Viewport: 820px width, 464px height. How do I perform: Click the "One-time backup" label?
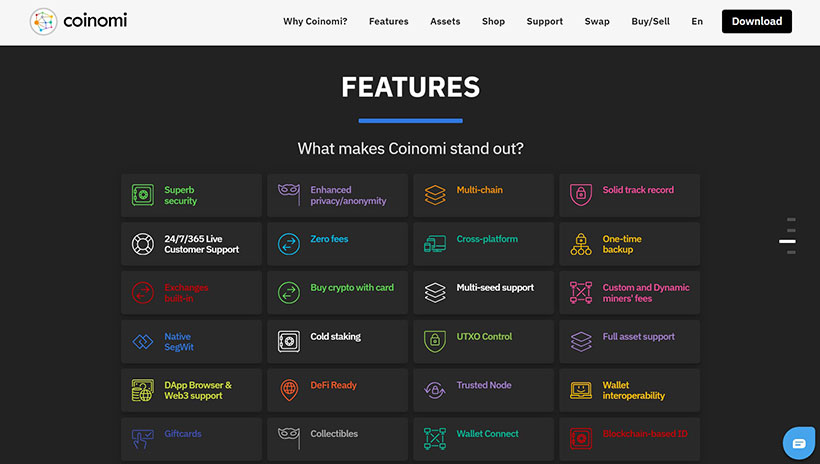click(622, 244)
